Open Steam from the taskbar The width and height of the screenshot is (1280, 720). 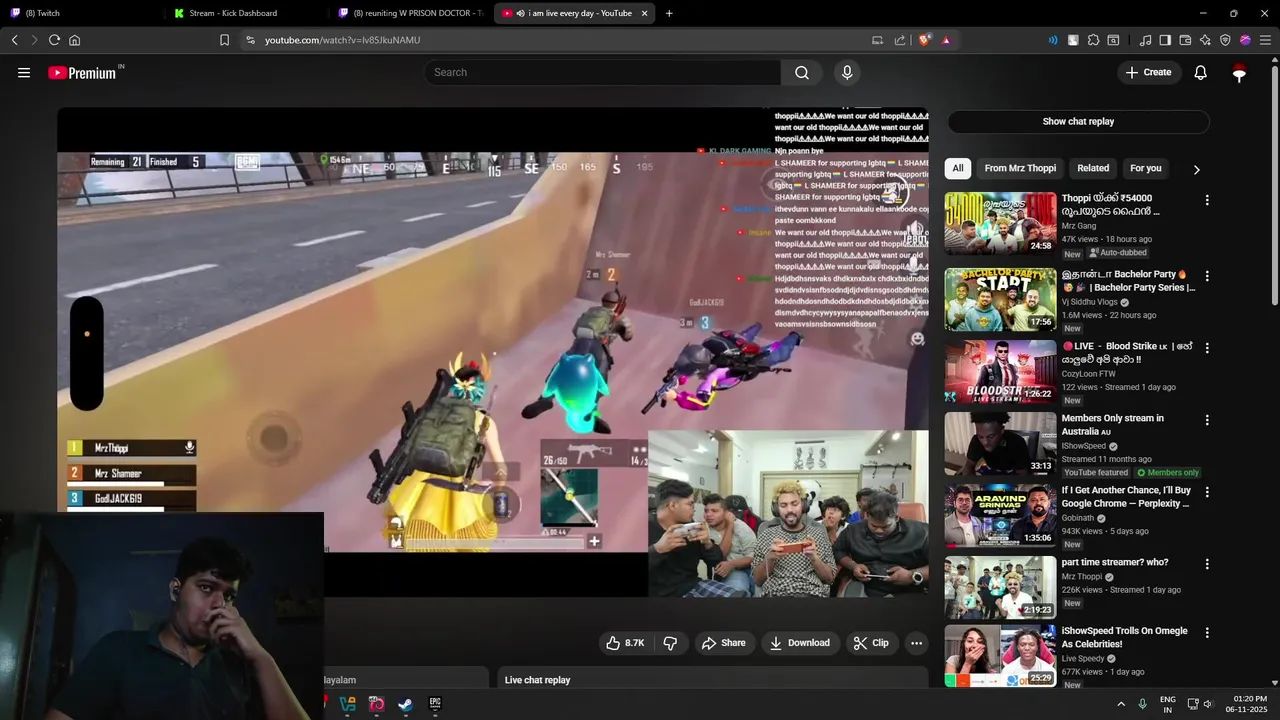click(405, 704)
